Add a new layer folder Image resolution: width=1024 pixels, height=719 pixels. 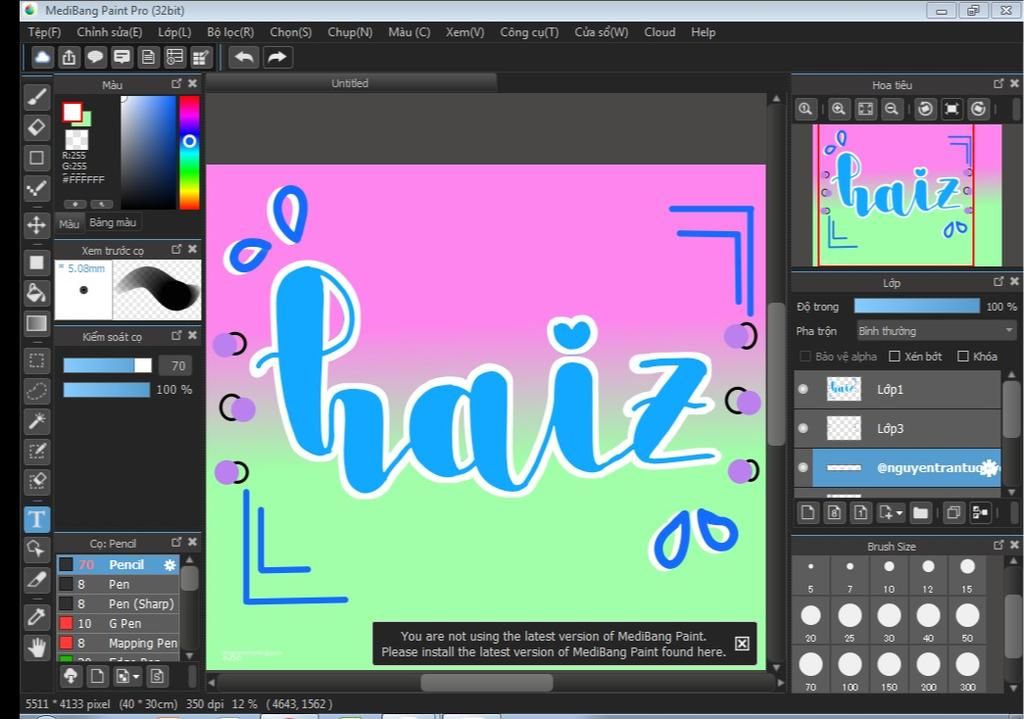click(x=920, y=513)
